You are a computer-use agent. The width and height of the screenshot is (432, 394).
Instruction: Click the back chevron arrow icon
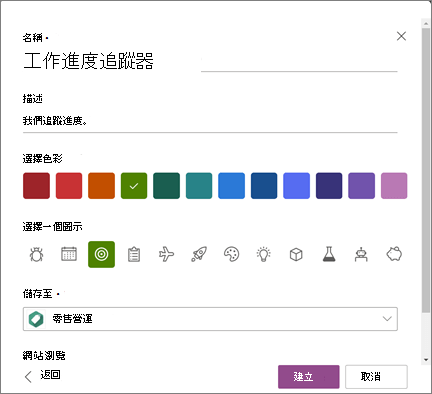(x=28, y=377)
